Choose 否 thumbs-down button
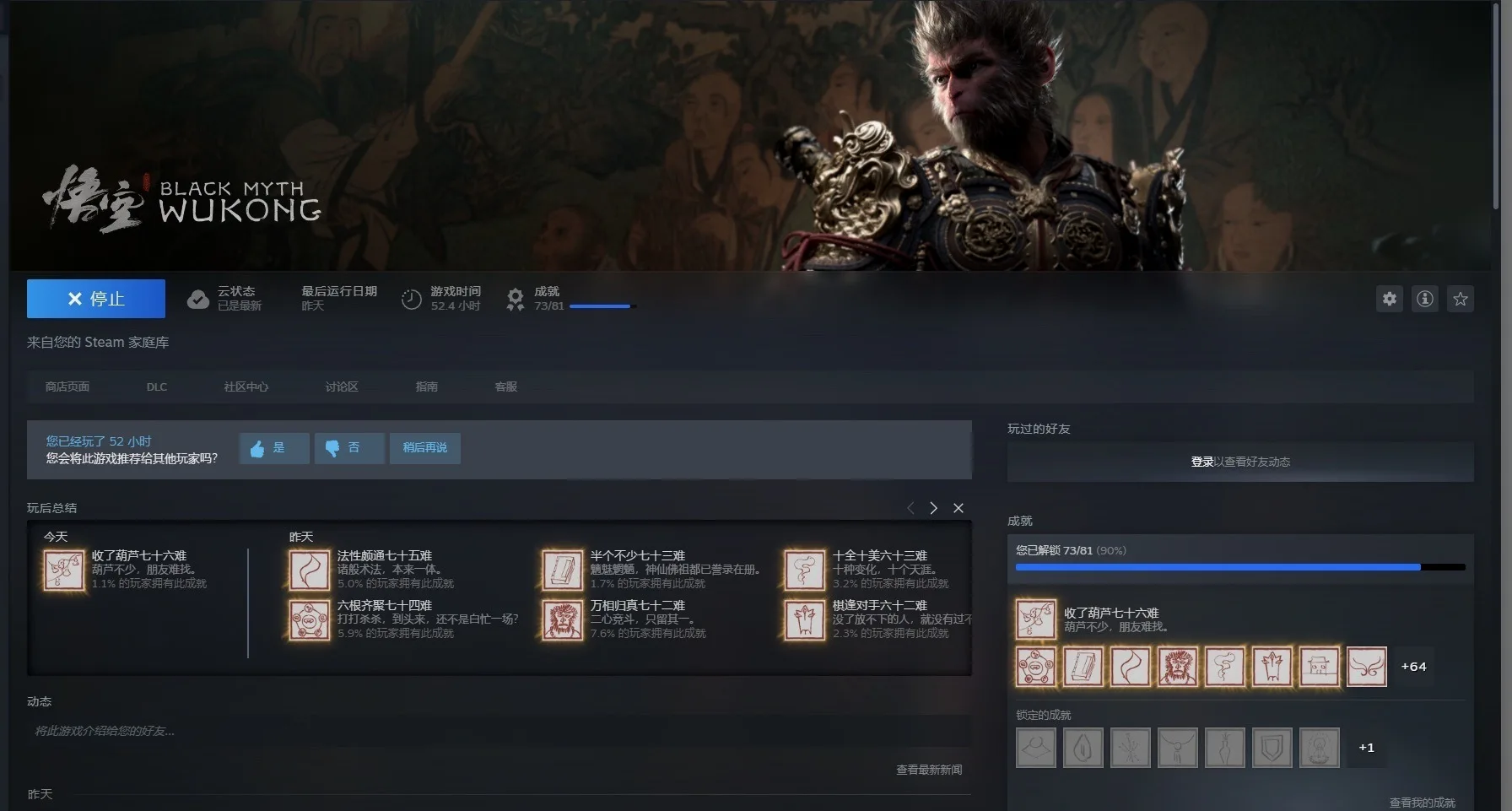Viewport: 1512px width, 811px height. 349,448
